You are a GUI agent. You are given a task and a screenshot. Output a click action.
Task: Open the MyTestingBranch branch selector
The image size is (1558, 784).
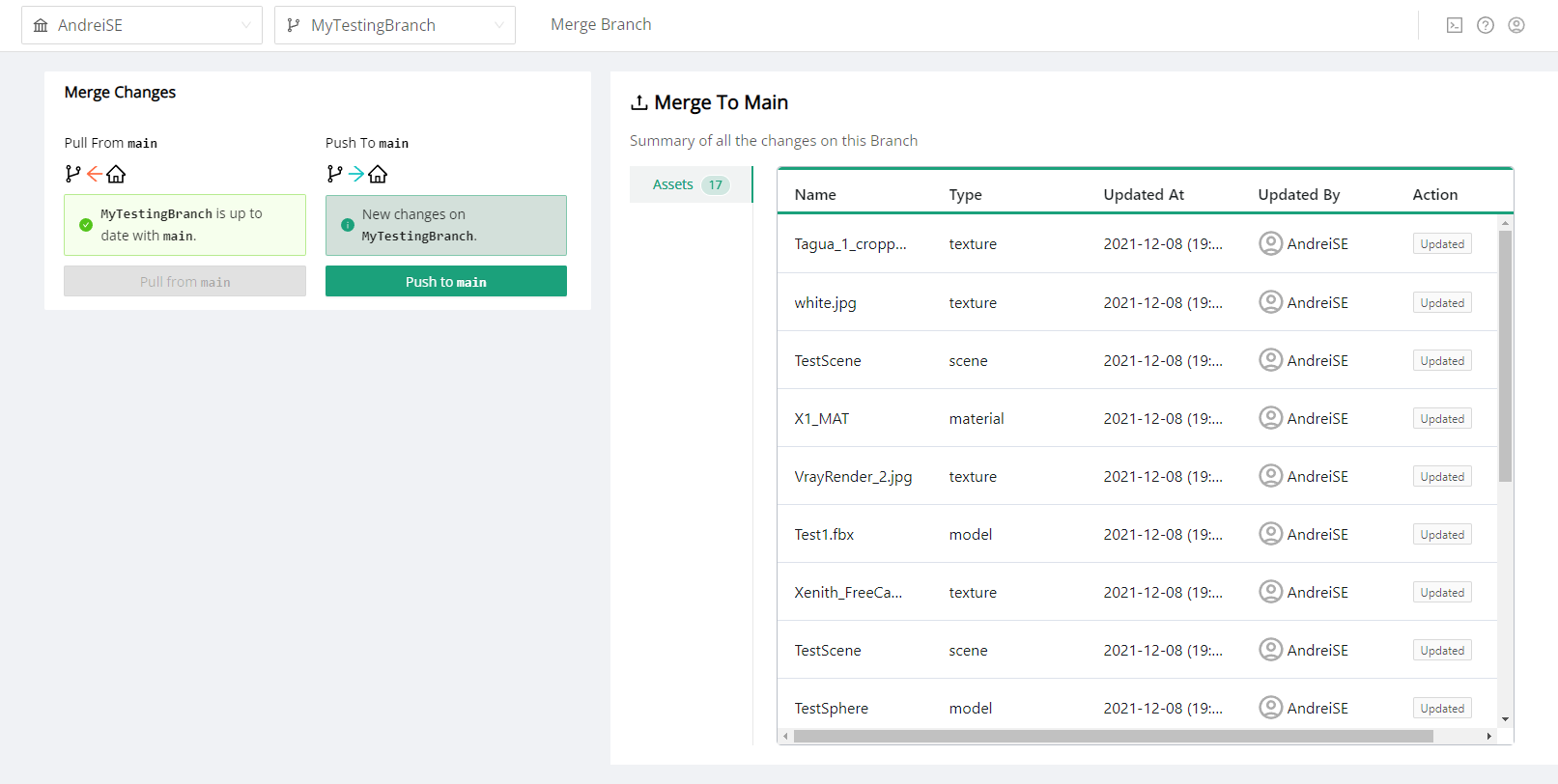point(394,25)
